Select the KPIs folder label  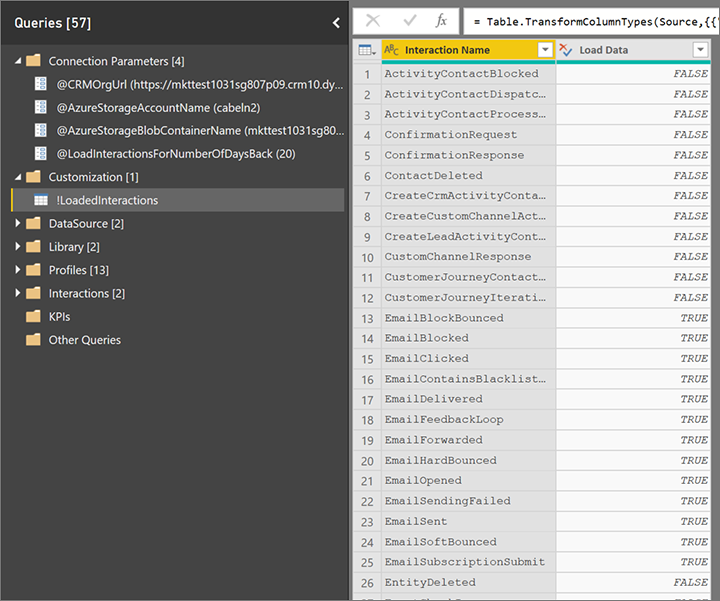point(60,317)
